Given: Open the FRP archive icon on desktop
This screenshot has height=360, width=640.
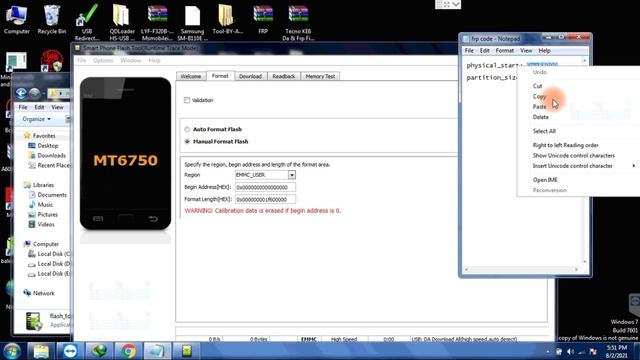Looking at the screenshot, I should pyautogui.click(x=263, y=20).
